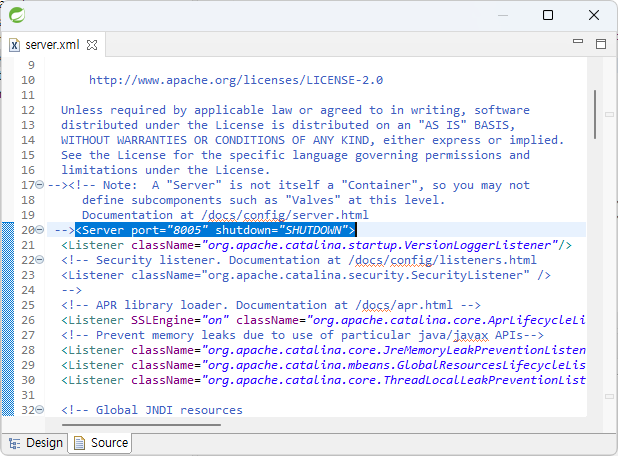Click the Design tab tree icon
Image resolution: width=618 pixels, height=456 pixels.
point(15,443)
